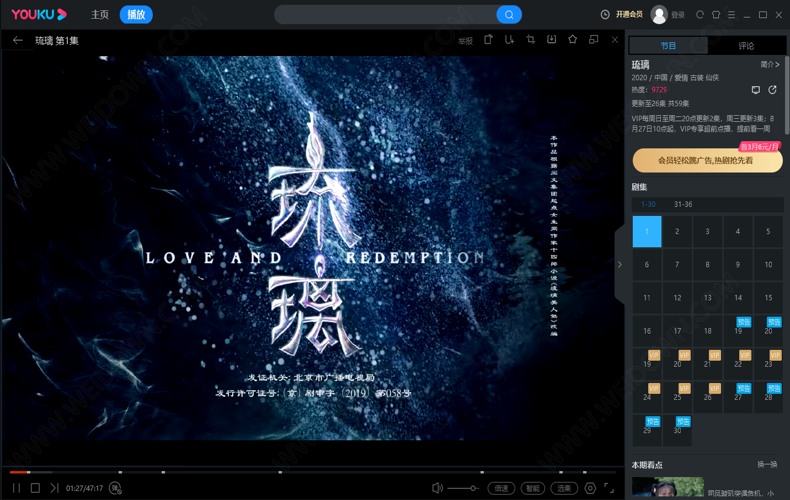This screenshot has height=500, width=790.
Task: Open the 倍速 playback speed menu
Action: (501, 488)
